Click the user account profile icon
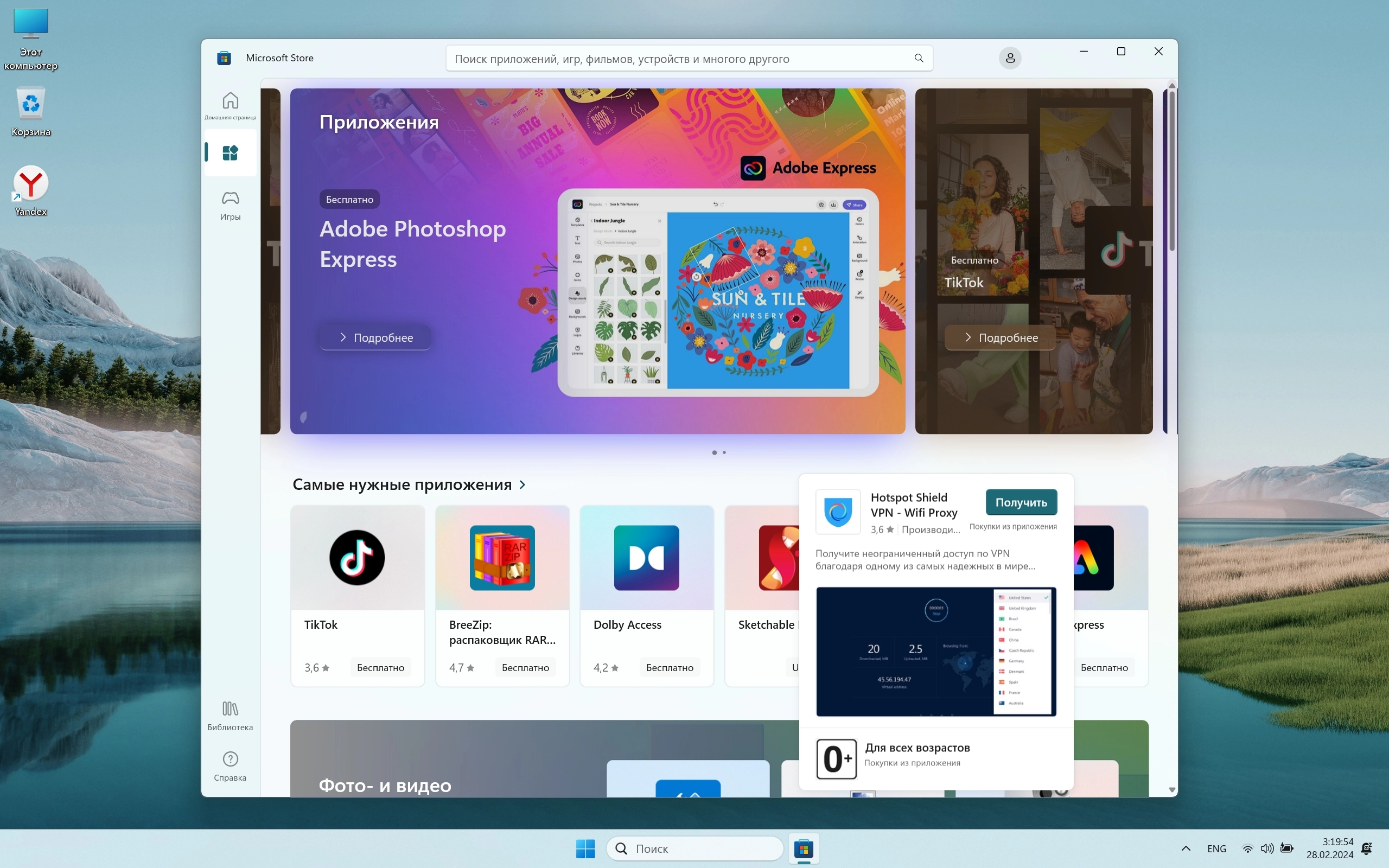 pos(1010,58)
